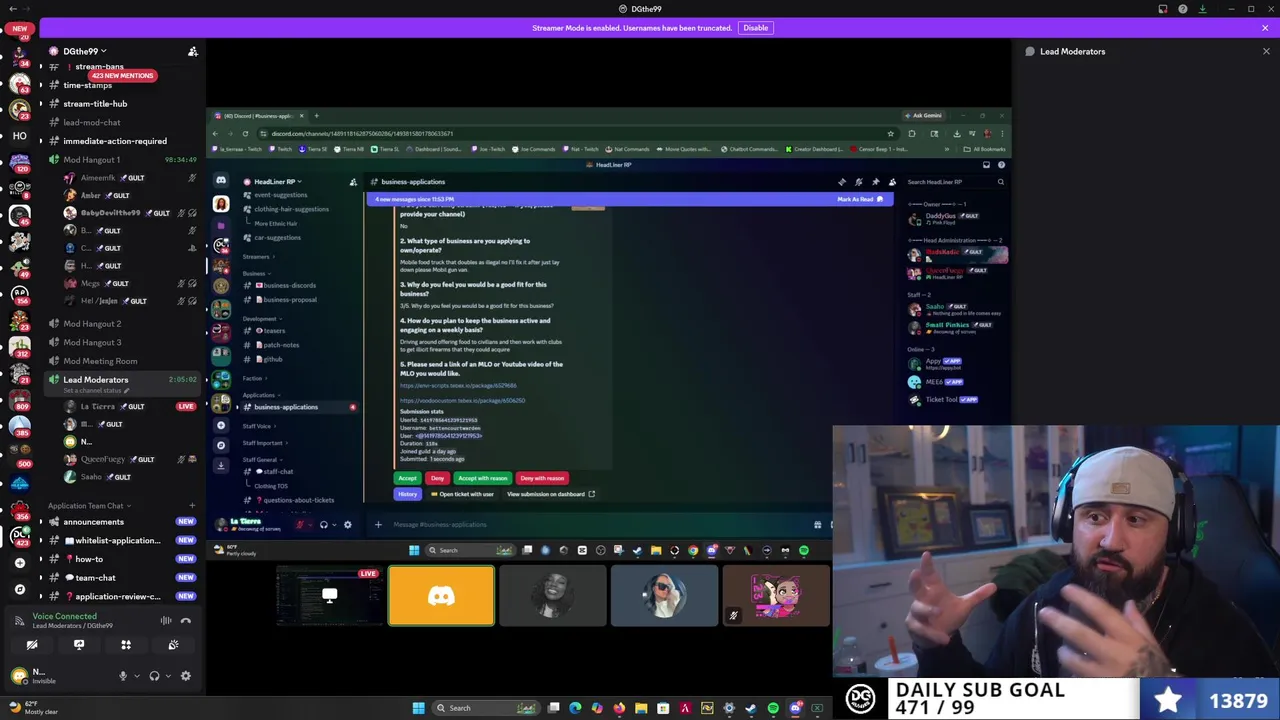The width and height of the screenshot is (1280, 720).
Task: Add a server with the plus icon
Action: click(19, 563)
